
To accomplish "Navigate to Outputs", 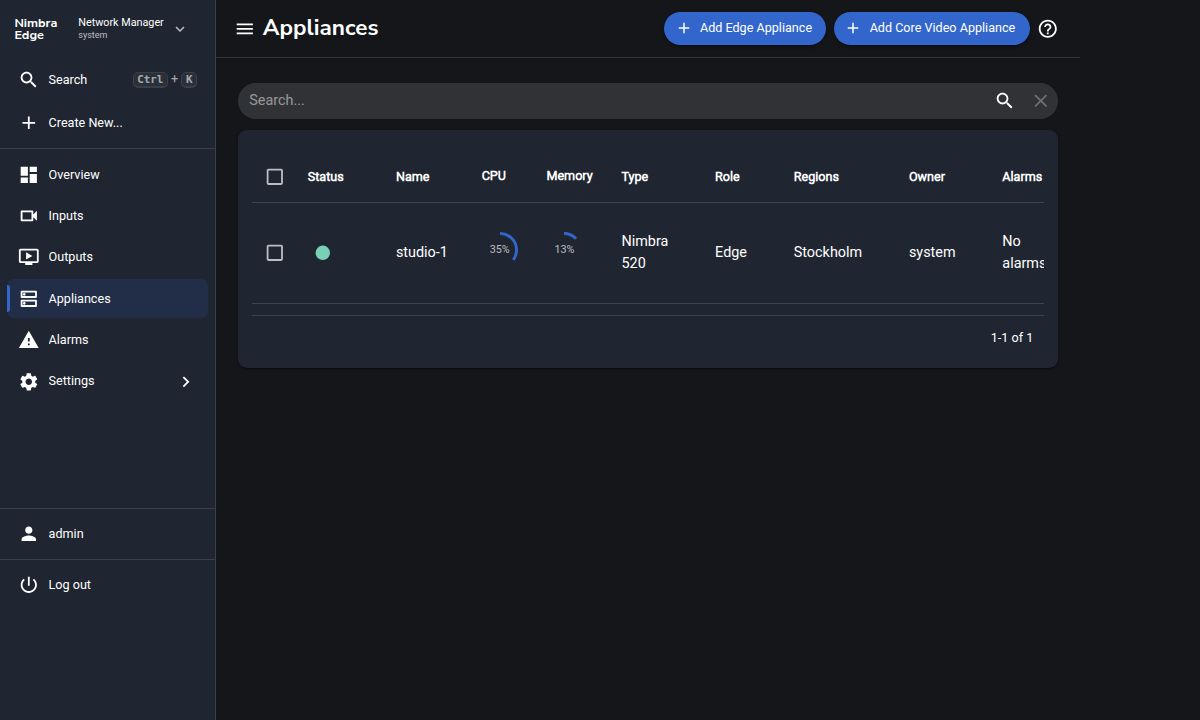I will [108, 257].
